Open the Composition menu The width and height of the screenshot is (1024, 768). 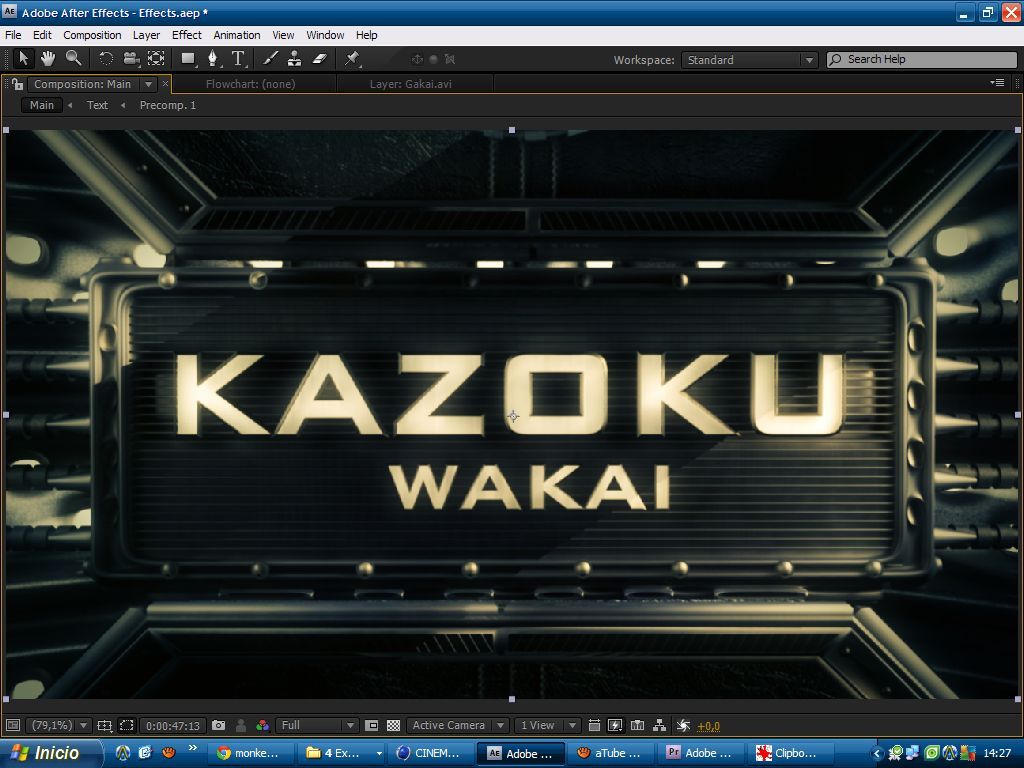coord(92,35)
